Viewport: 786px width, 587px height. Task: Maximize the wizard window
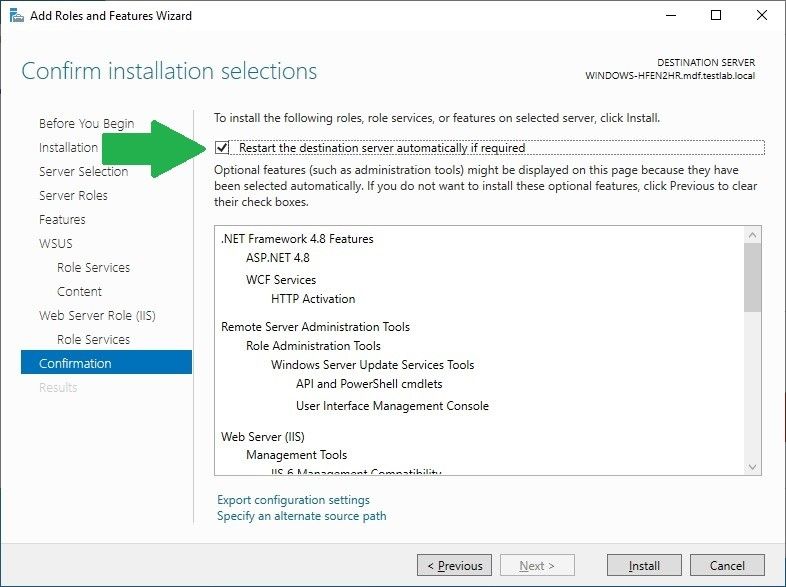[716, 16]
